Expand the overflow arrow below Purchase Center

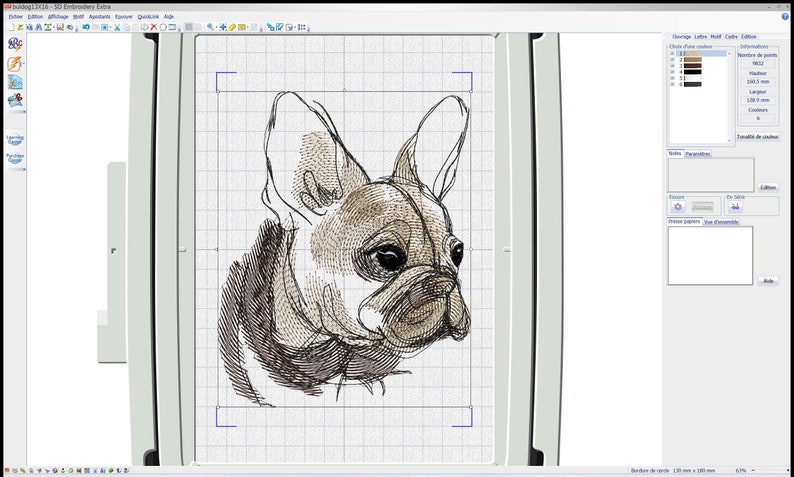23,169
